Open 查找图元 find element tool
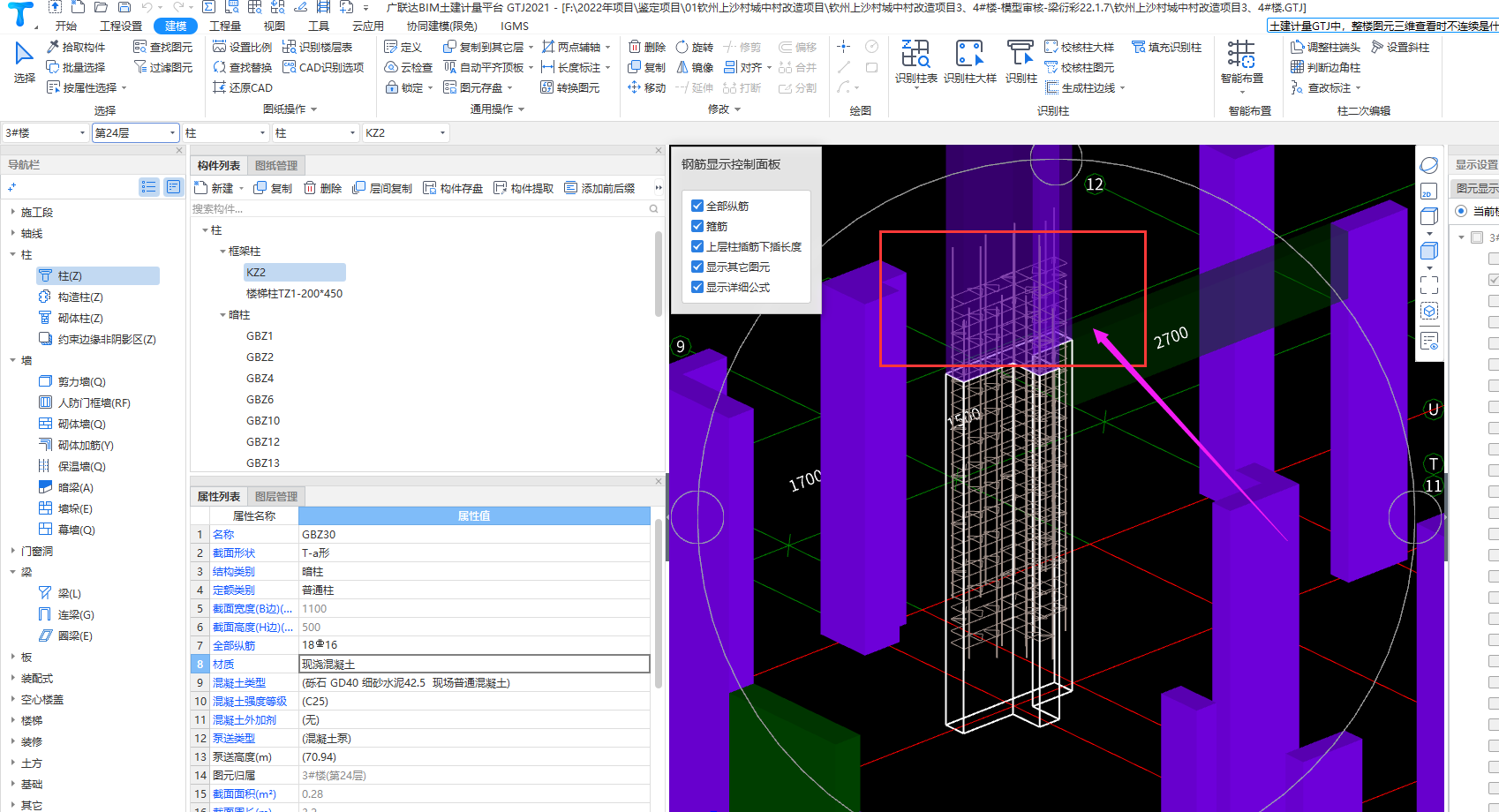This screenshot has width=1499, height=812. coord(162,47)
